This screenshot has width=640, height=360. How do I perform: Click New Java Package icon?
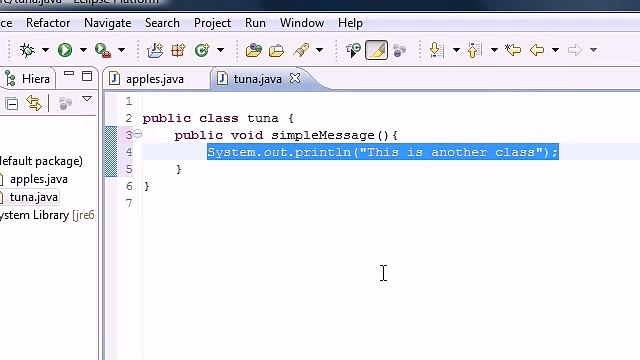point(178,50)
